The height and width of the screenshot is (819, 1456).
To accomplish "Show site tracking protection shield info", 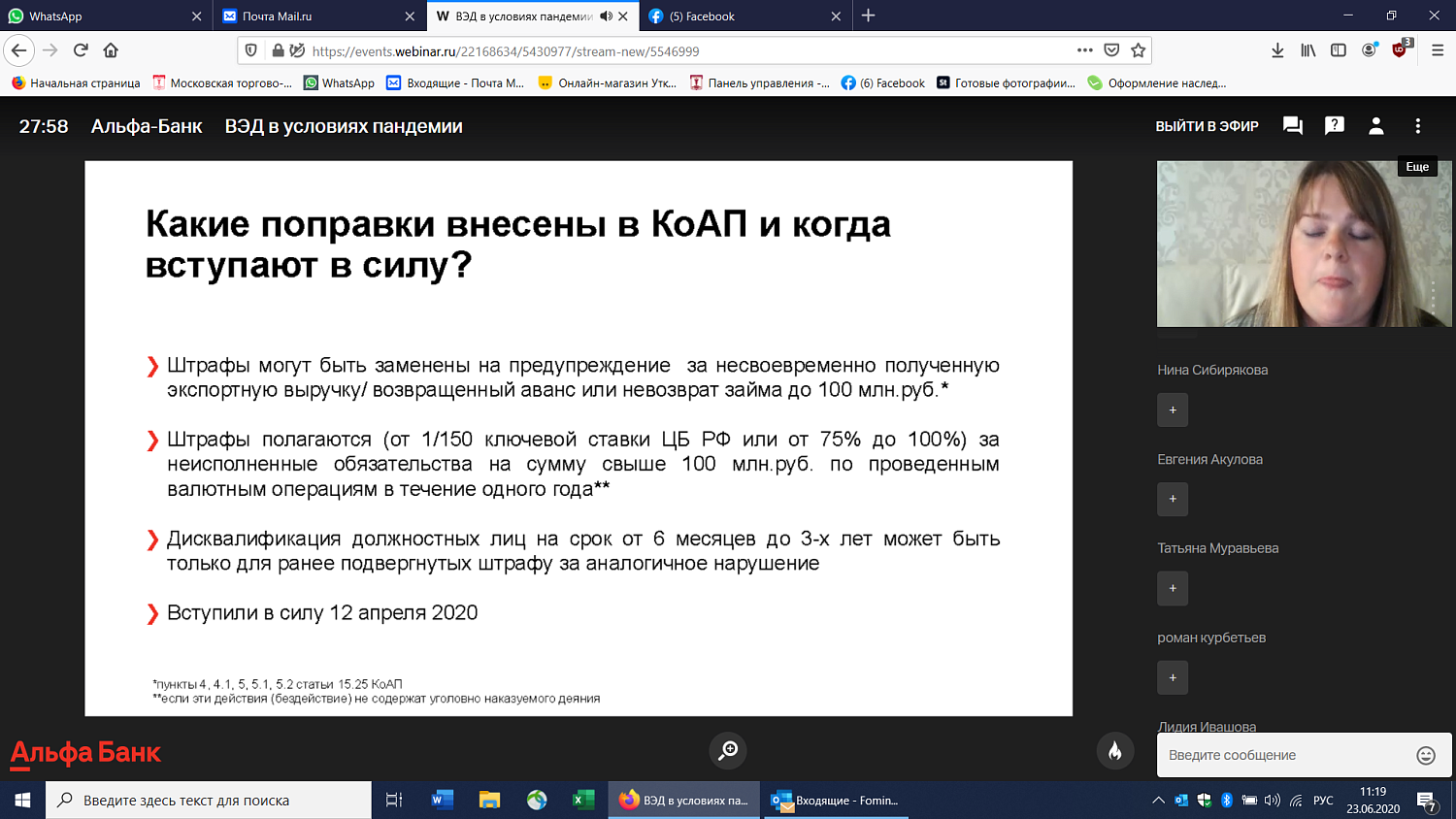I will coord(250,50).
